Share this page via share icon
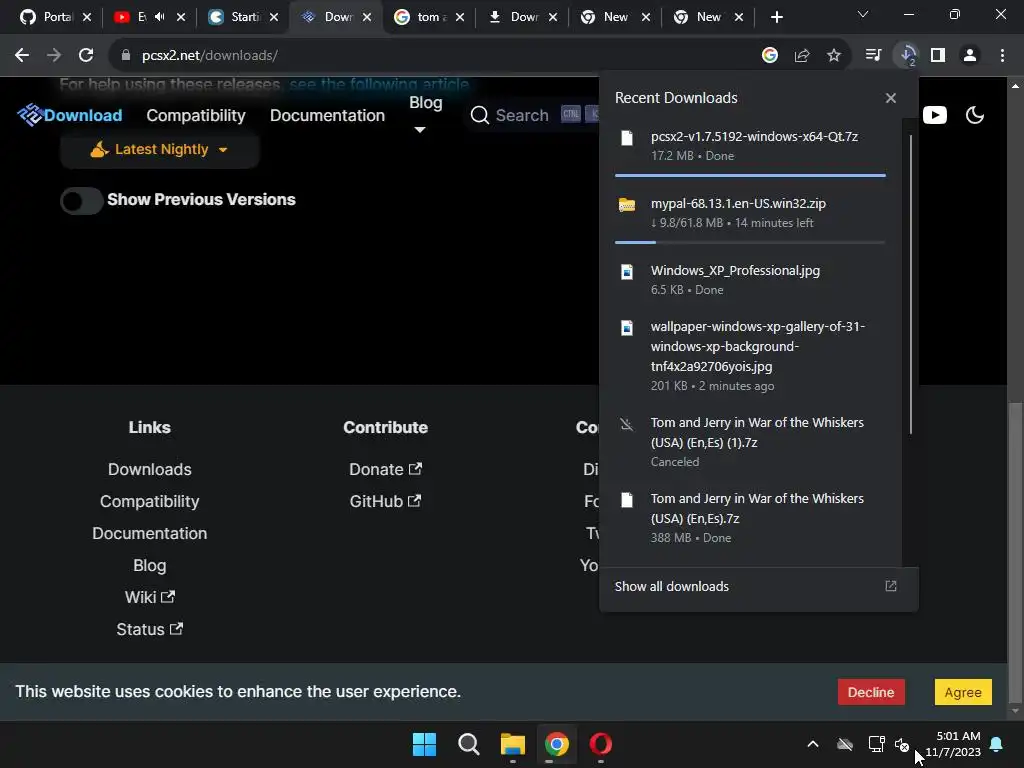1024x768 pixels. (x=802, y=56)
